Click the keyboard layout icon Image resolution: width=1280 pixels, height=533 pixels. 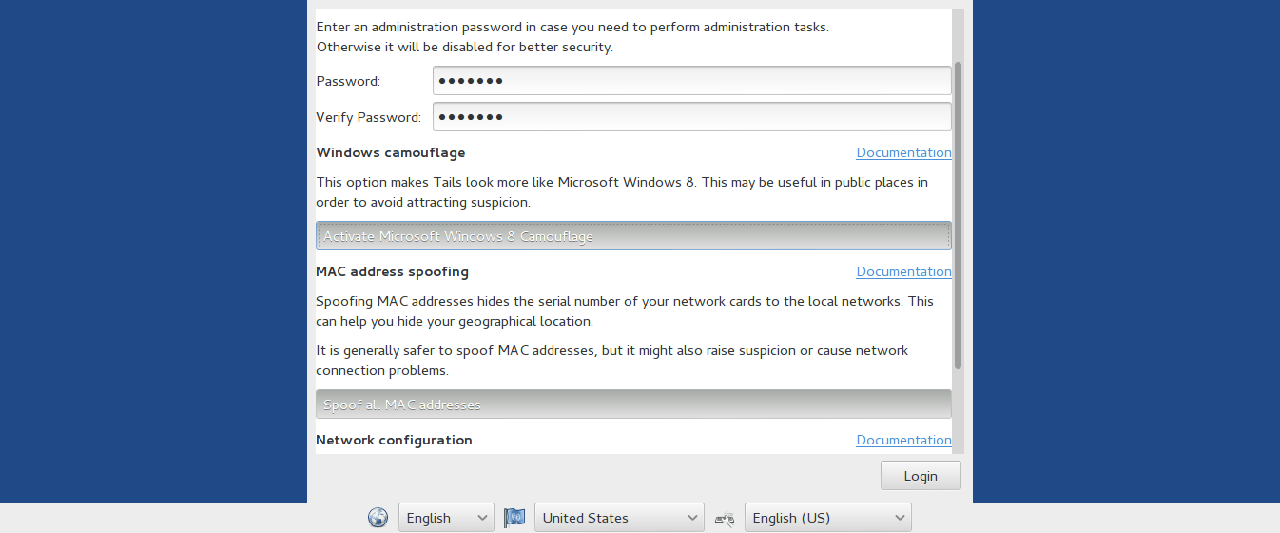point(724,518)
